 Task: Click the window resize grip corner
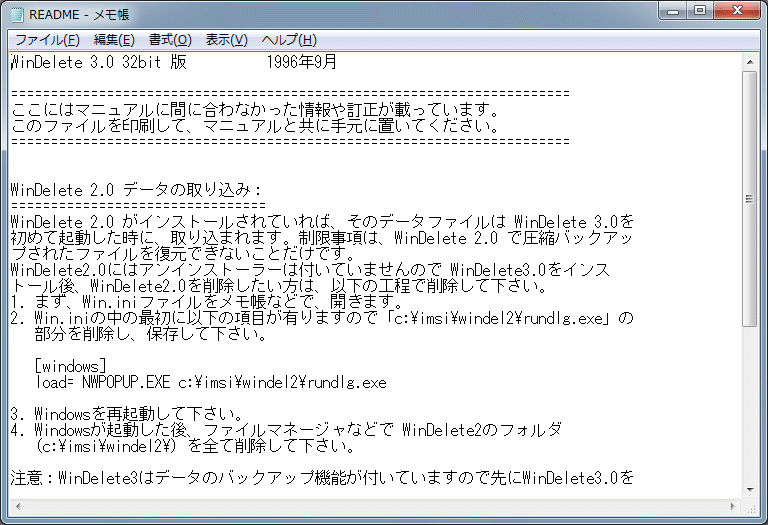[x=750, y=507]
